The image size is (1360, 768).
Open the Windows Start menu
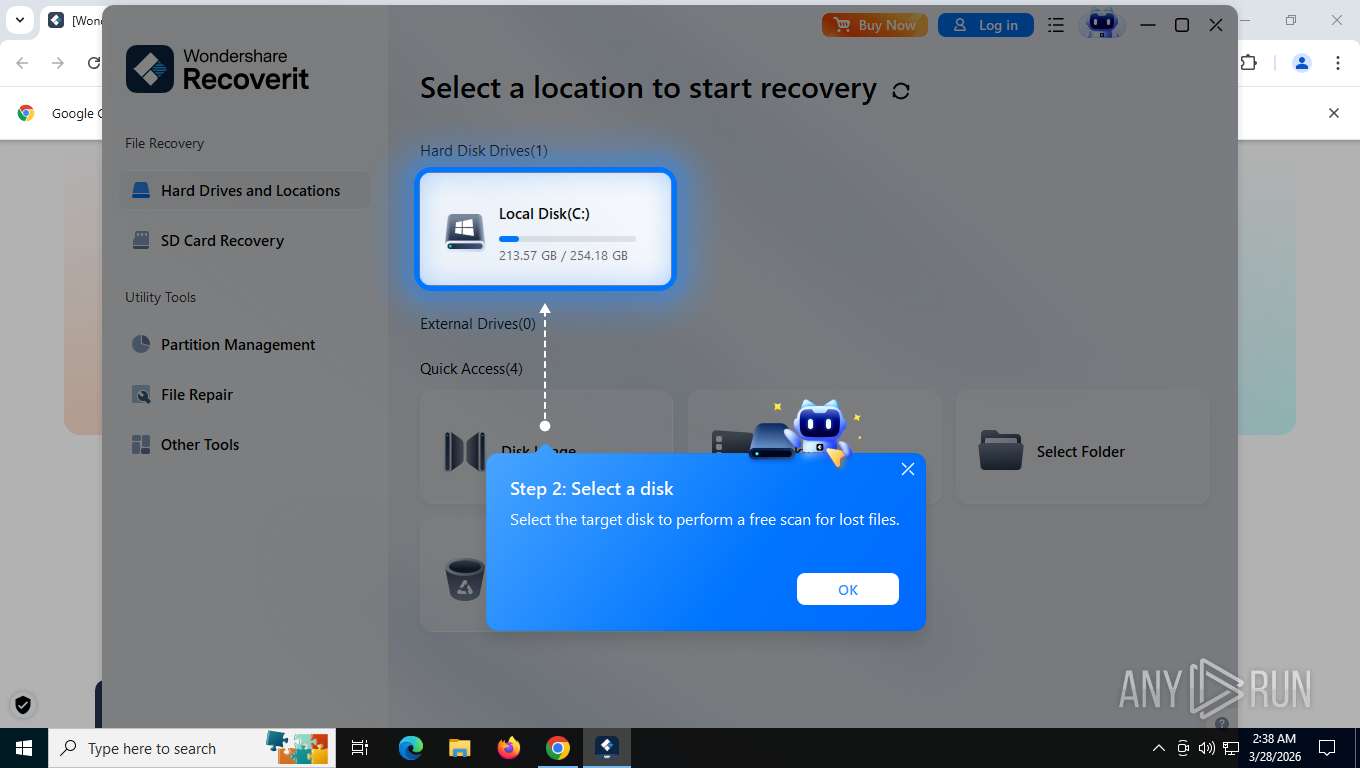tap(24, 748)
